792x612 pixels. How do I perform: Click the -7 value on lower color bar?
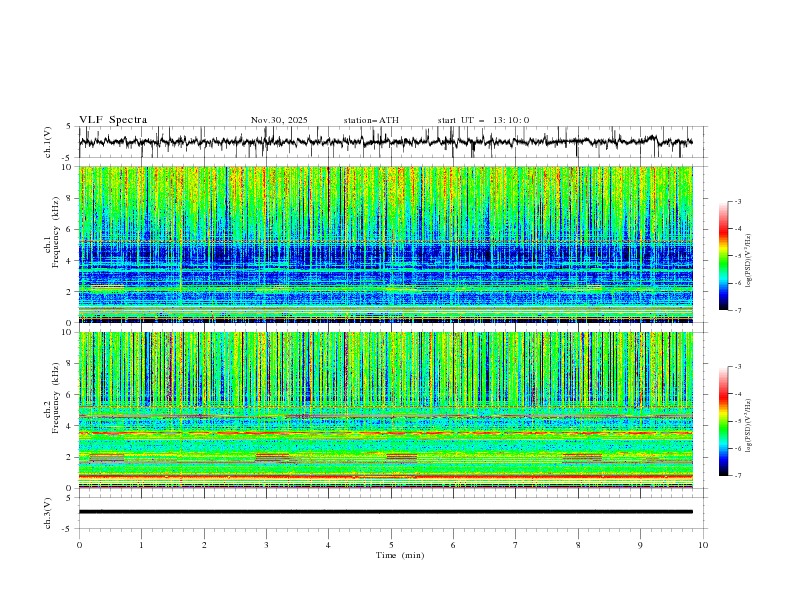point(737,476)
